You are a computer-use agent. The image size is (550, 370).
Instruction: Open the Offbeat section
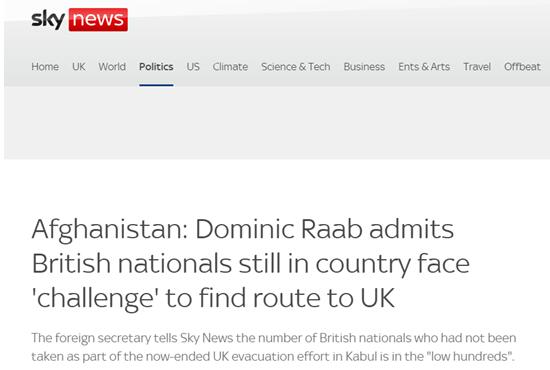(x=522, y=67)
